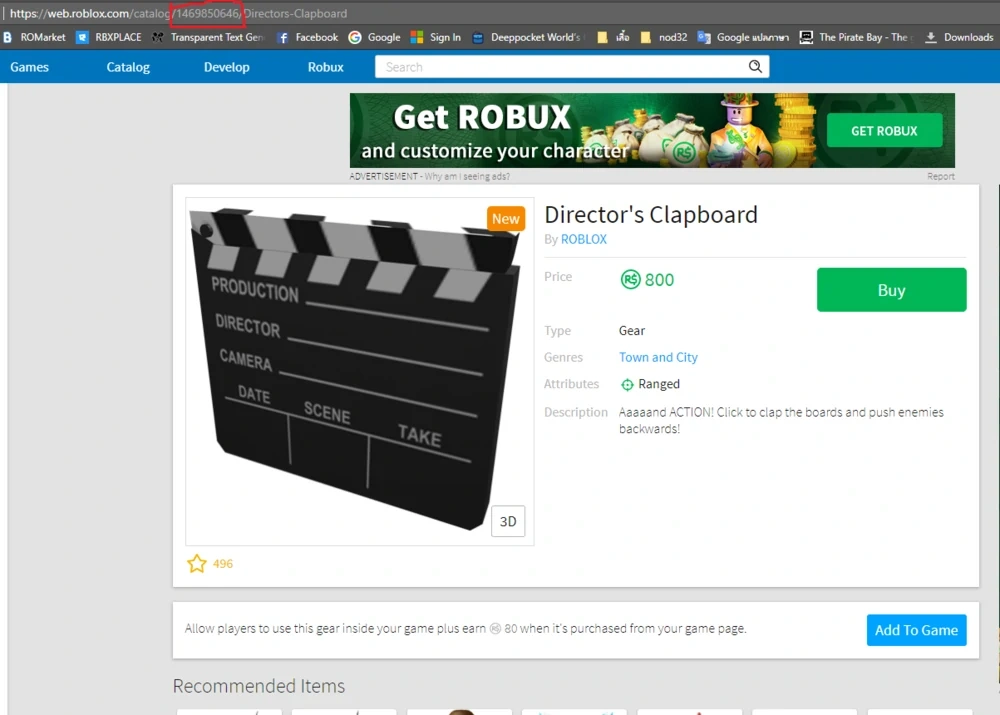The height and width of the screenshot is (715, 1000).
Task: Open the nod32 bookmark folder icon
Action: pos(645,38)
